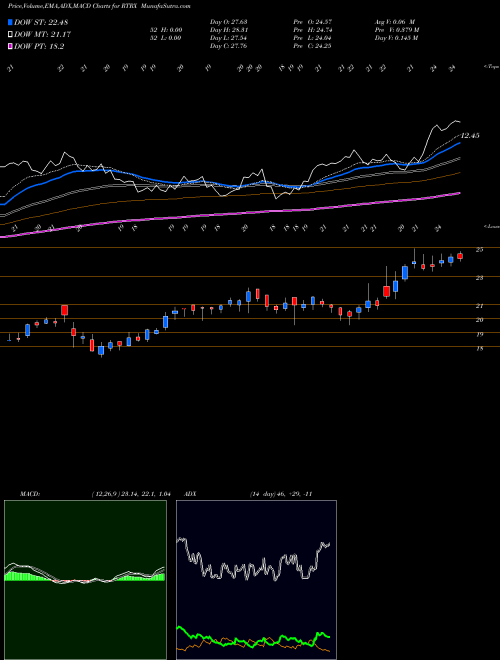Select the 'DOW ST: 22.48' label
The image size is (500, 660).
coord(41,22)
